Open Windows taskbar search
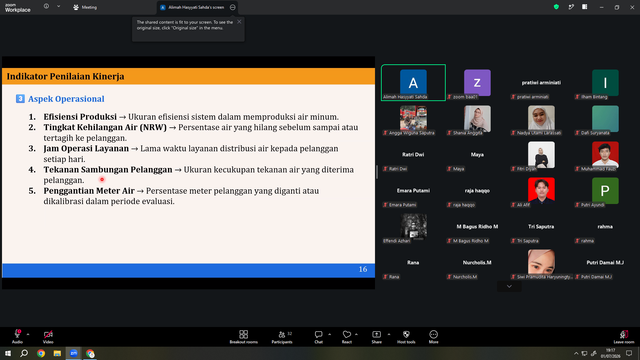 (24, 353)
